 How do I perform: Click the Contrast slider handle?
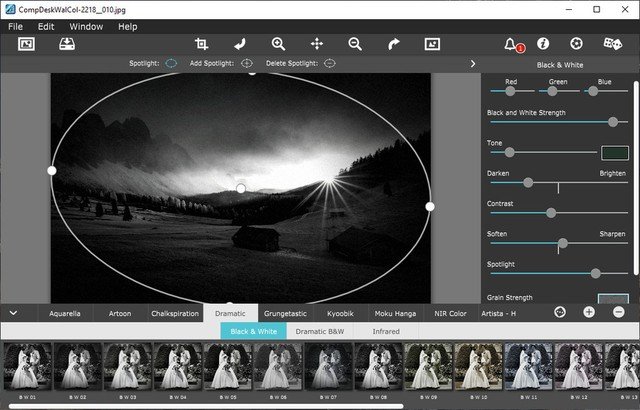click(x=551, y=213)
